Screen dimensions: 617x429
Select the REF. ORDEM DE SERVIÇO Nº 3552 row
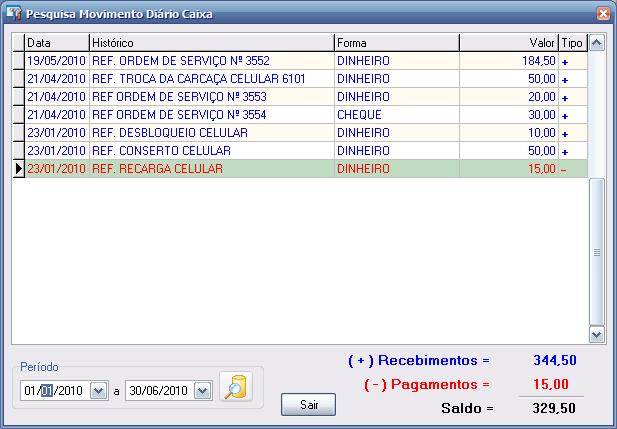pyautogui.click(x=180, y=61)
